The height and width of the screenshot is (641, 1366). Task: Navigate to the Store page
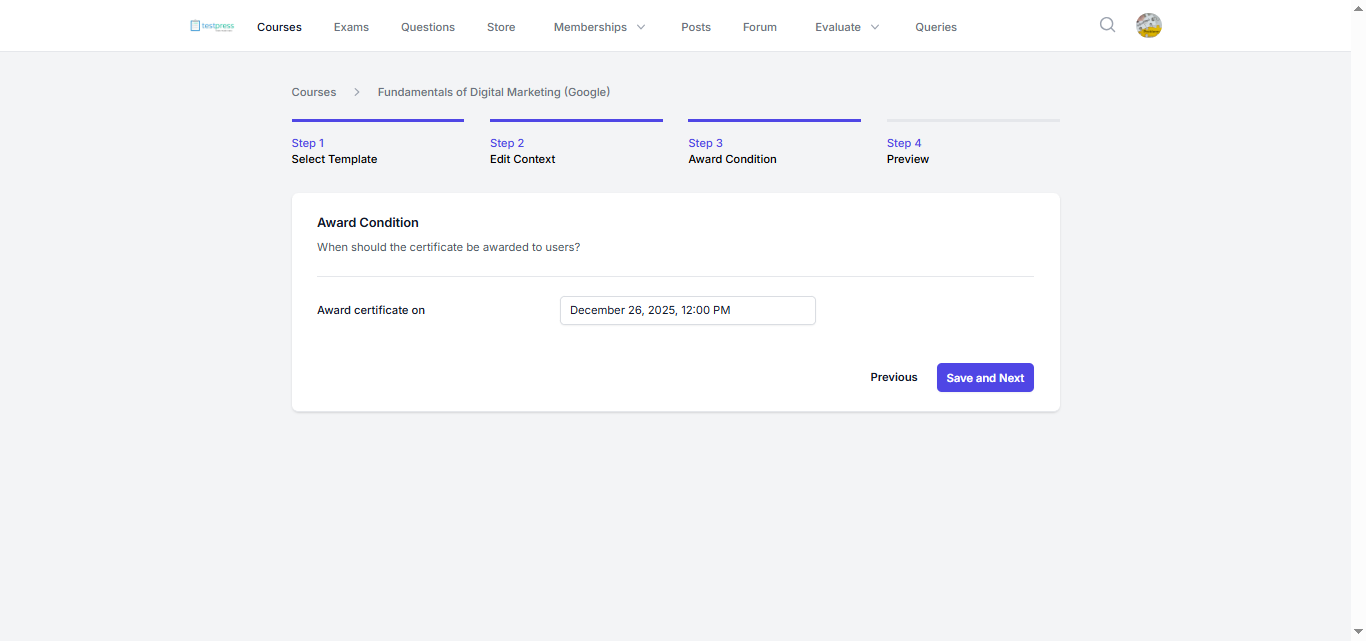click(x=501, y=27)
